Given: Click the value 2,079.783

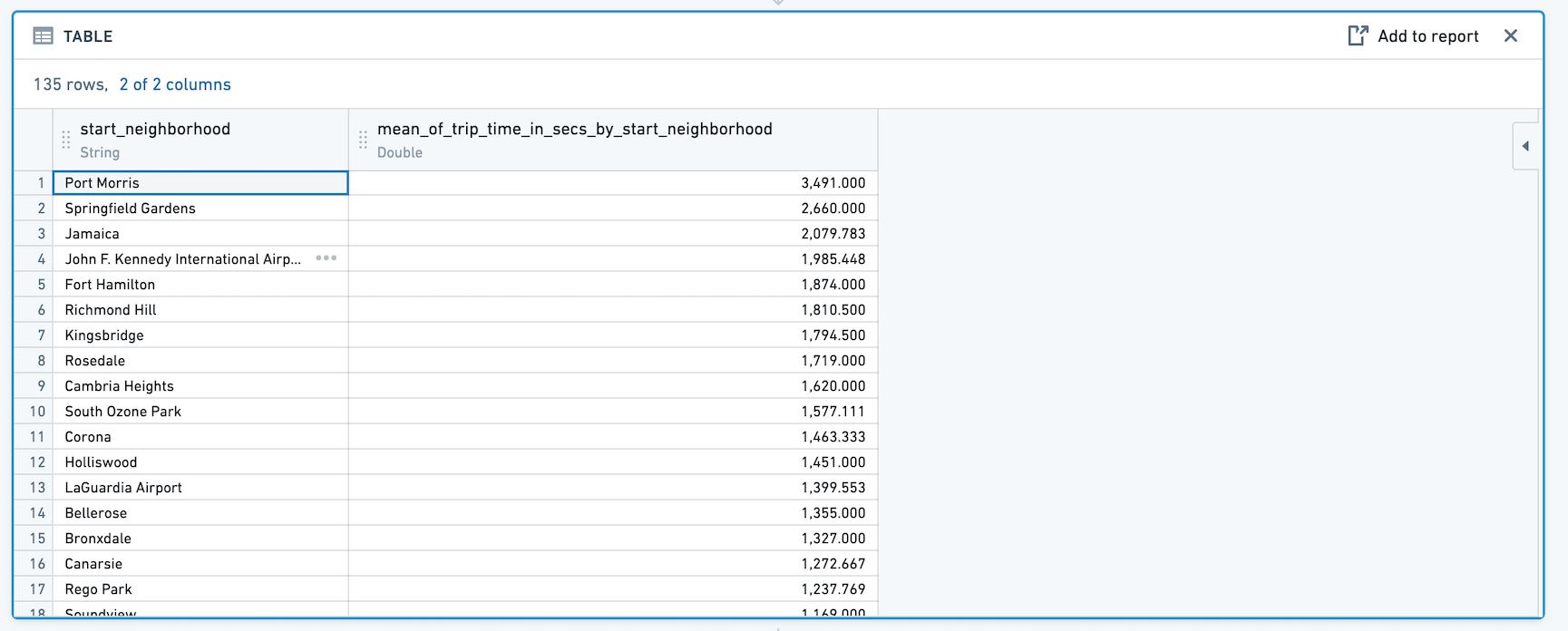Looking at the screenshot, I should [x=833, y=234].
